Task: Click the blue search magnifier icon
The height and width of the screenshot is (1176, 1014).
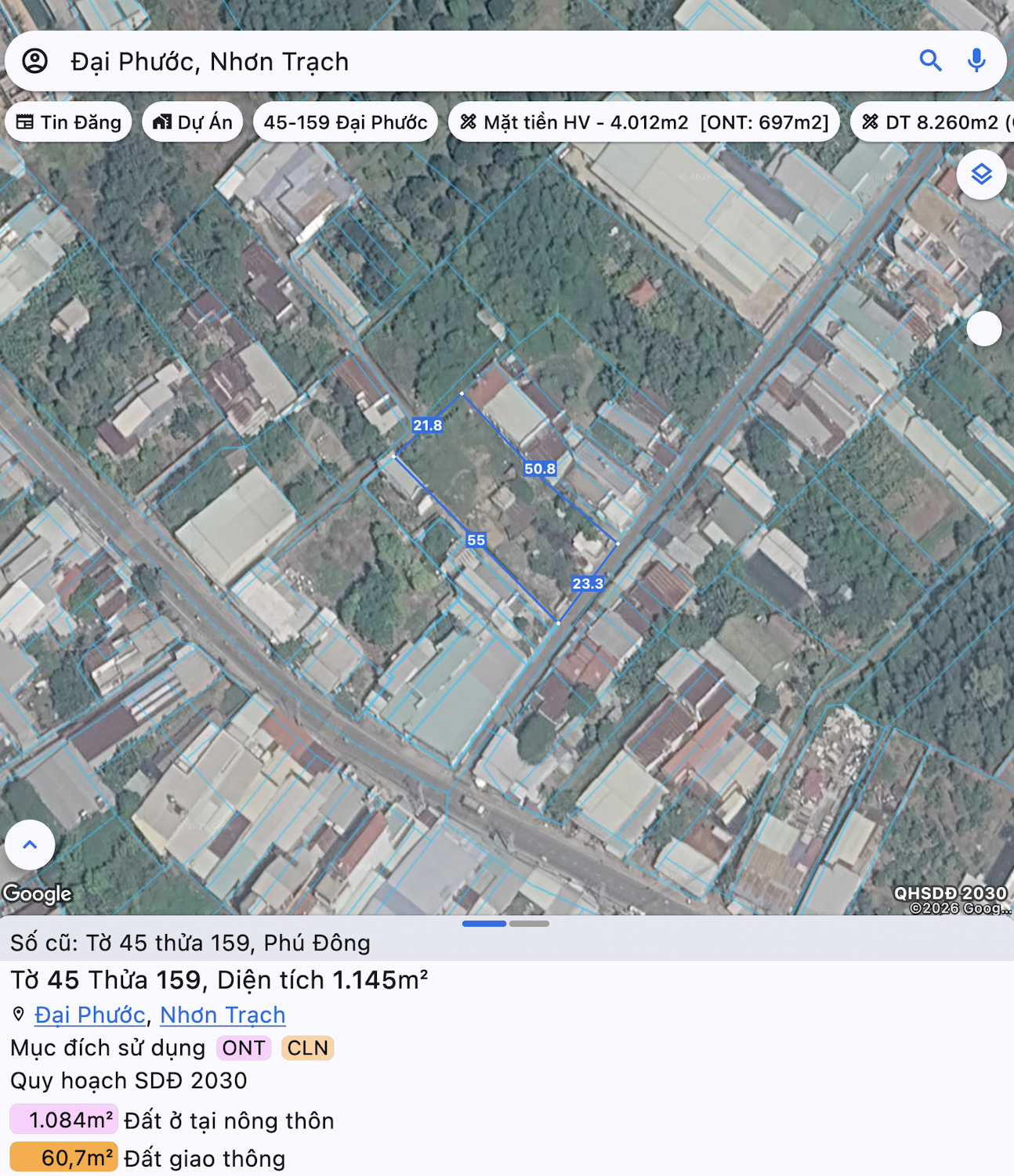Action: point(930,61)
